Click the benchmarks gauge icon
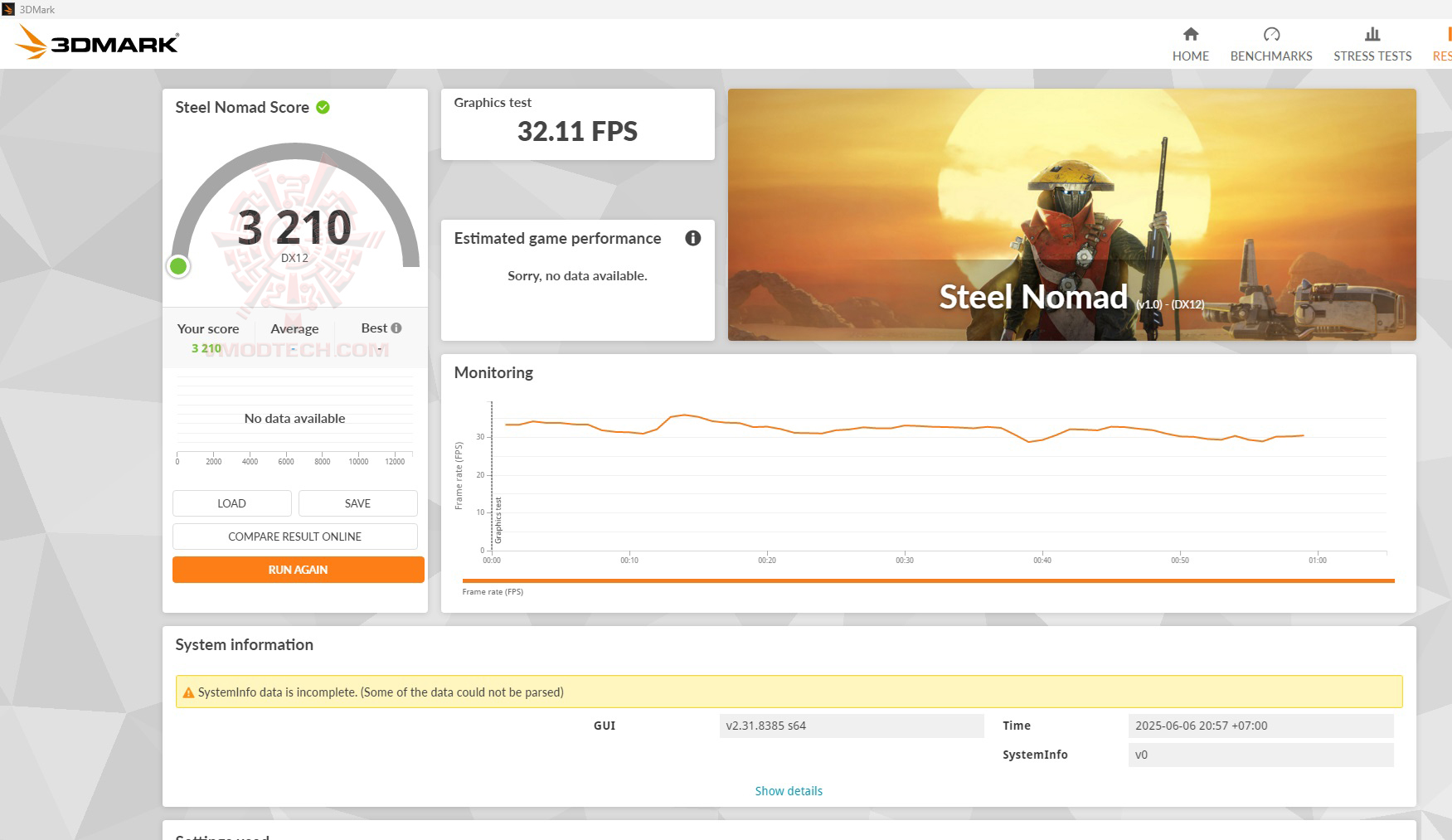The height and width of the screenshot is (840, 1452). (x=1271, y=34)
